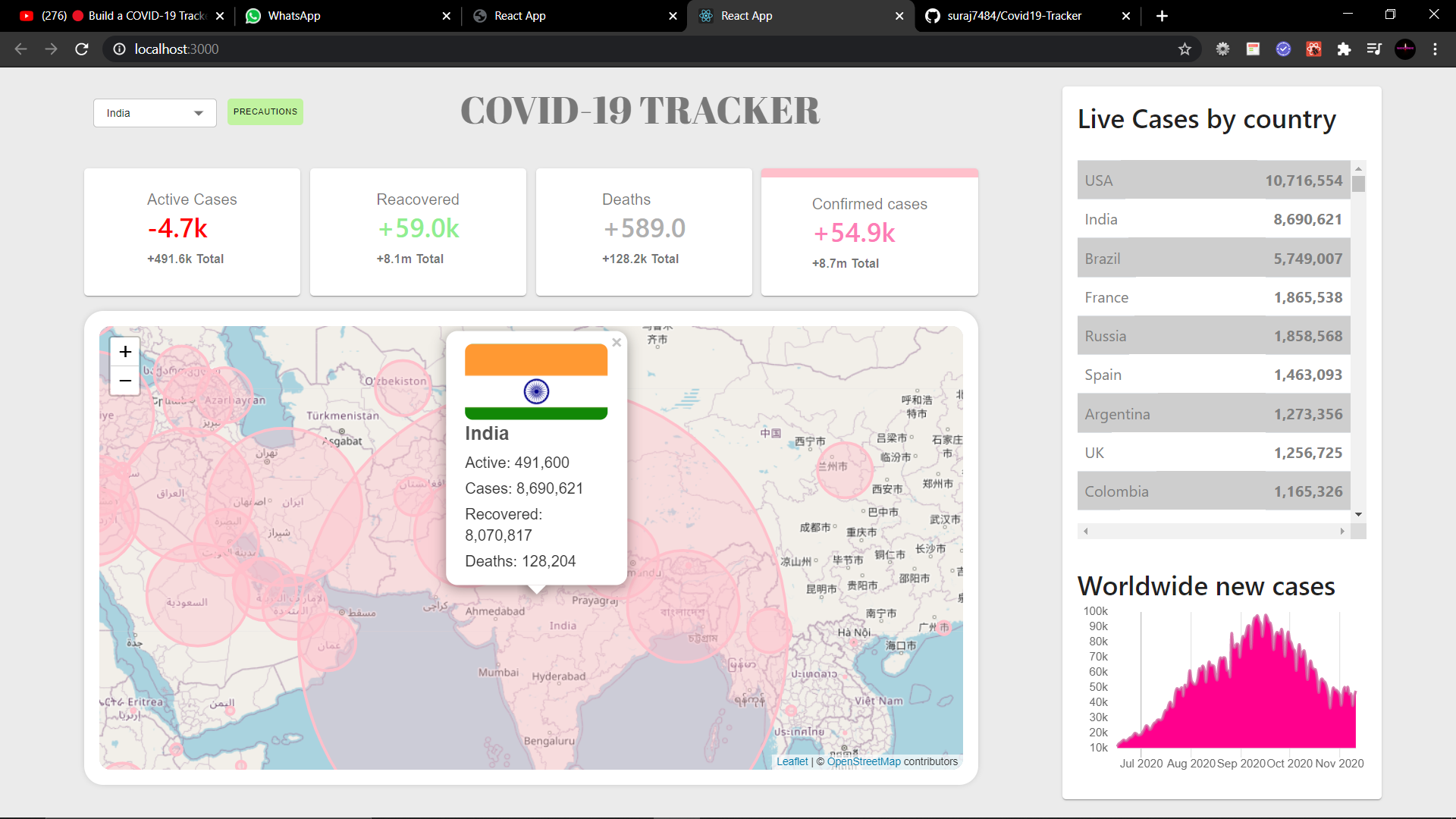
Task: Select the Spain row showing 1,463,093
Action: pos(1213,375)
